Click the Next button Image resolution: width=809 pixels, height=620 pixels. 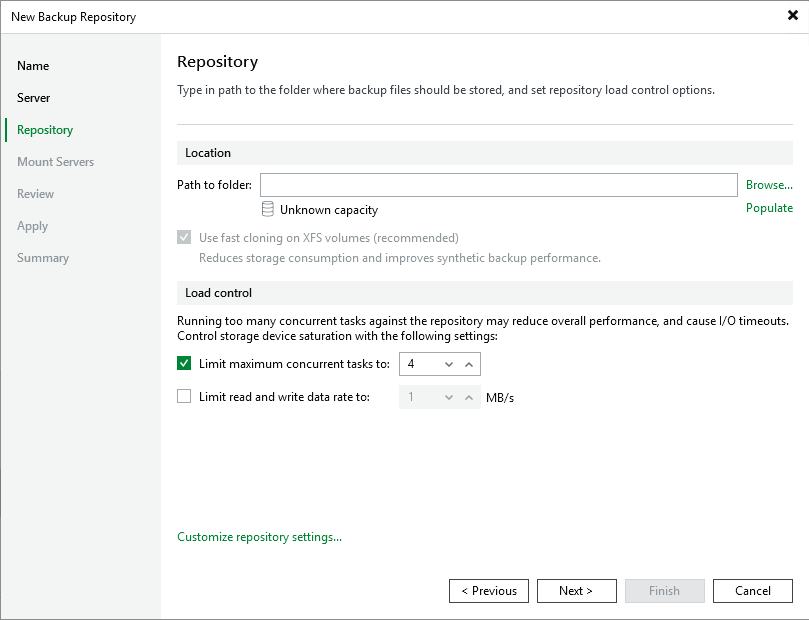576,591
